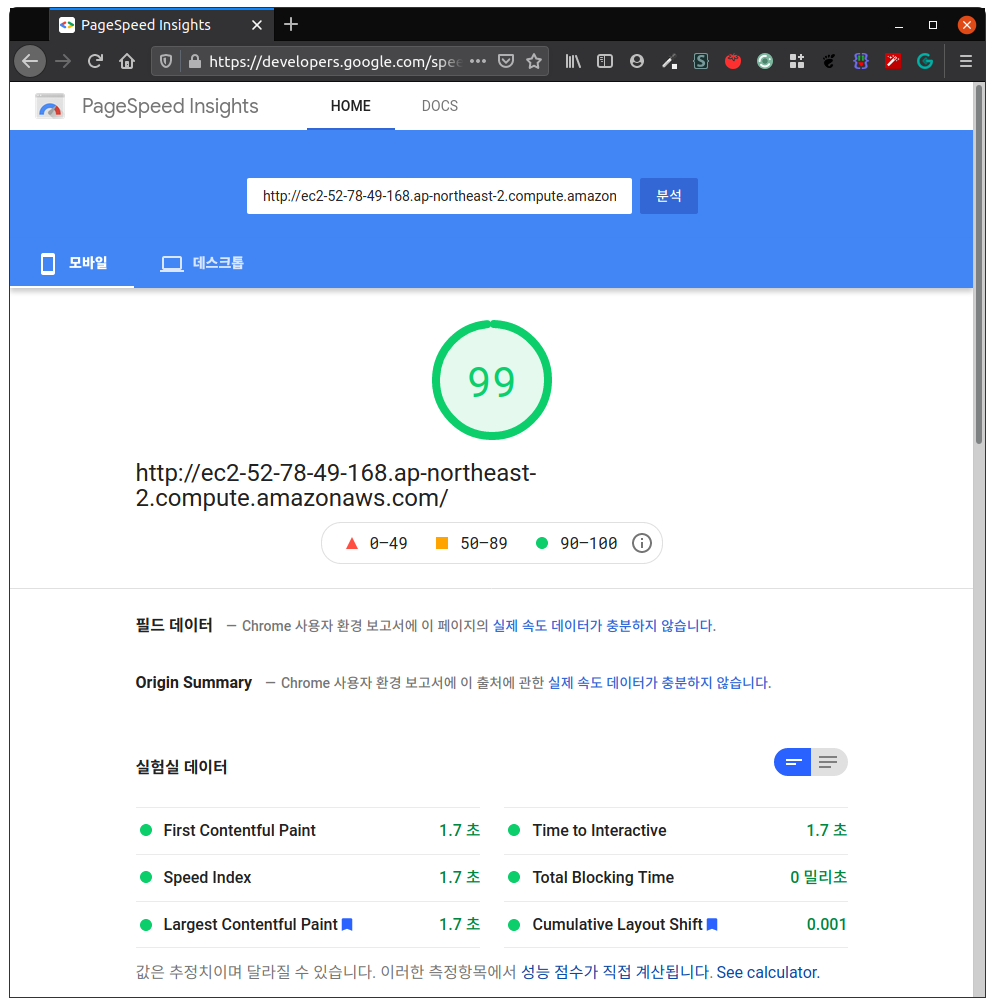Click the 0–49 red triangle legend entry
This screenshot has width=995, height=1007.
(376, 543)
